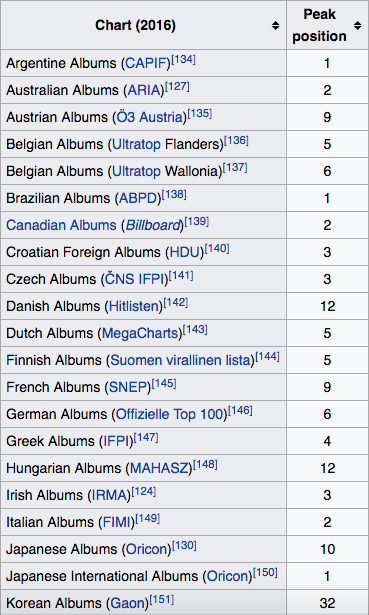Screen dimensions: 369x615
Task: Open Offizielle Top 100 link
Action: [170, 415]
